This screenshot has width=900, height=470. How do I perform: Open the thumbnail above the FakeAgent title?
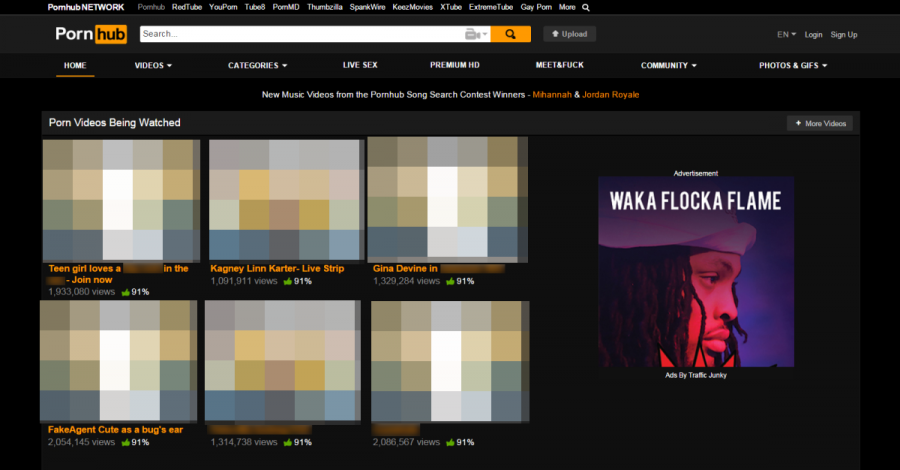[x=118, y=361]
